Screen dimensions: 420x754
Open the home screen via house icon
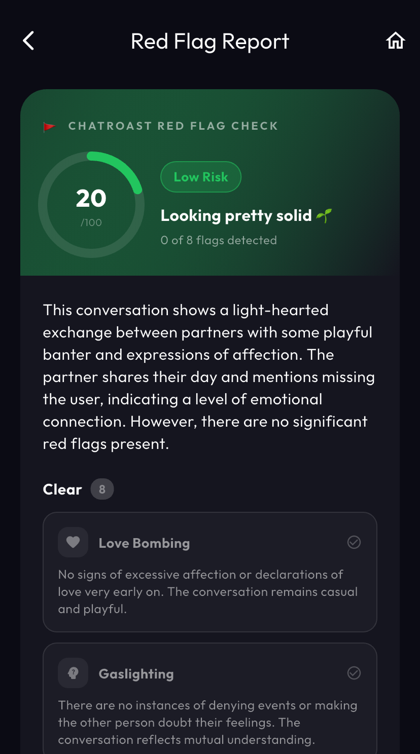(395, 41)
